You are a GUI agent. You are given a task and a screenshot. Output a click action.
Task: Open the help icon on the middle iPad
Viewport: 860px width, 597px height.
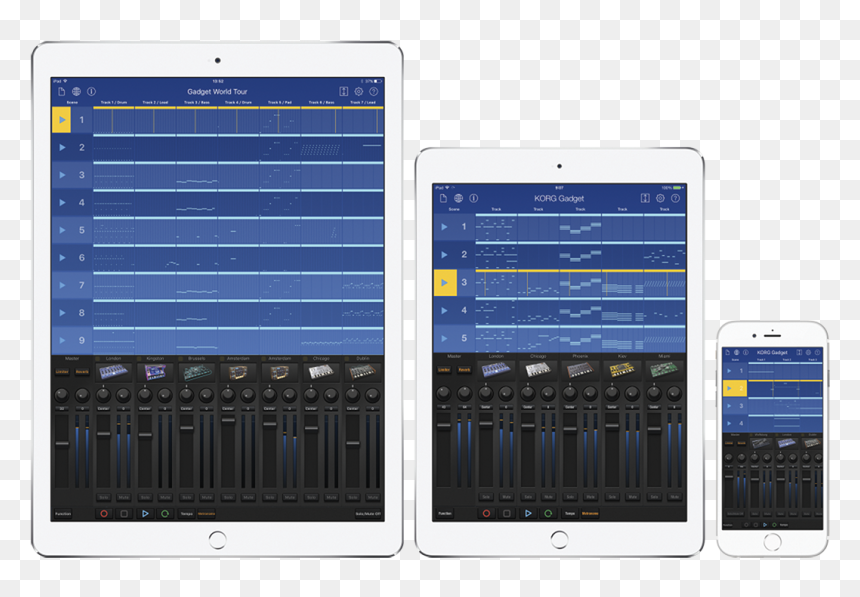(x=676, y=198)
